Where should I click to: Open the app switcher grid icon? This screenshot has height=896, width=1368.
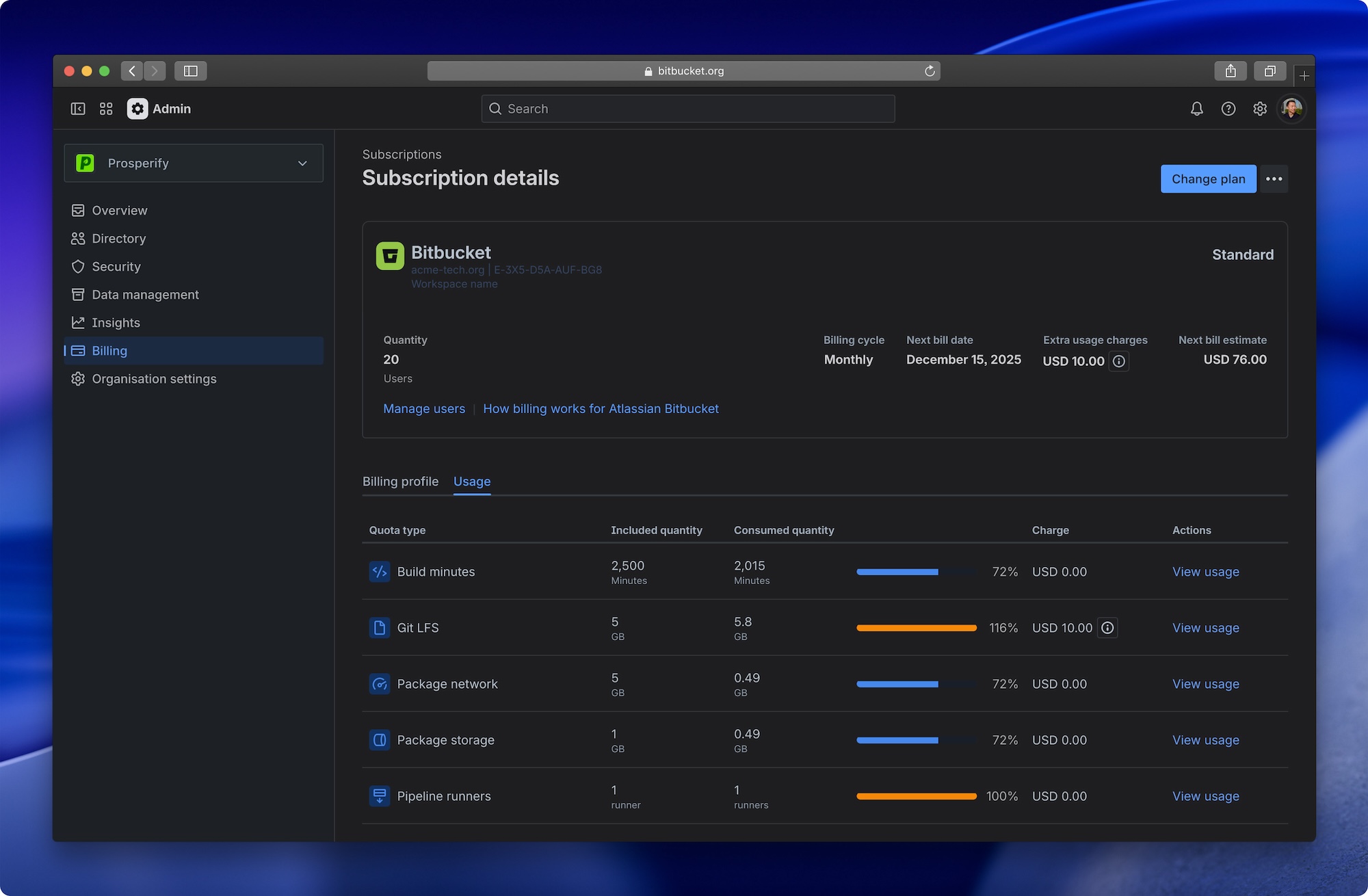pyautogui.click(x=106, y=109)
